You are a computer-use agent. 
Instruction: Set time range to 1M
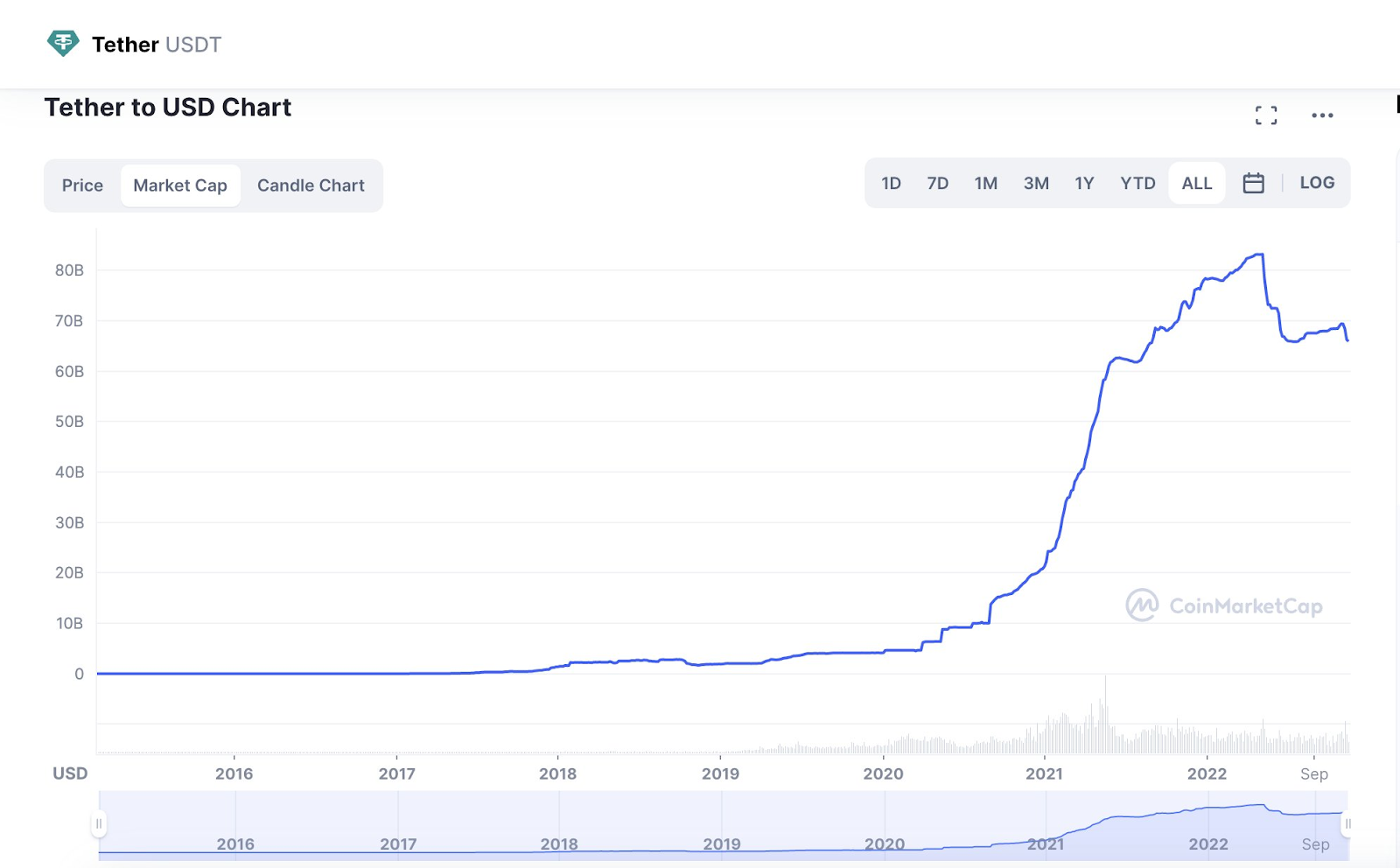(x=986, y=183)
